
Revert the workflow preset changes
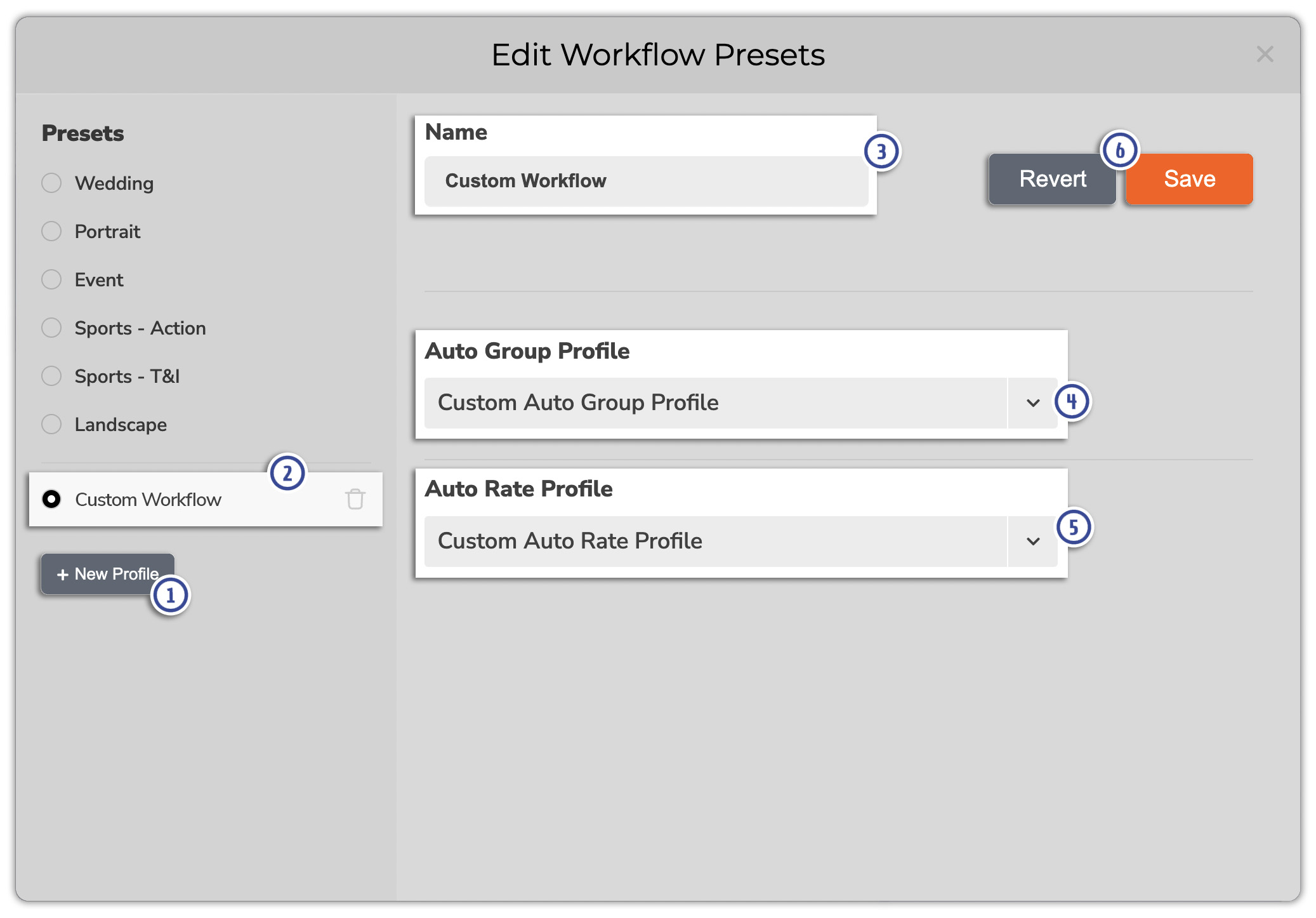point(1051,178)
